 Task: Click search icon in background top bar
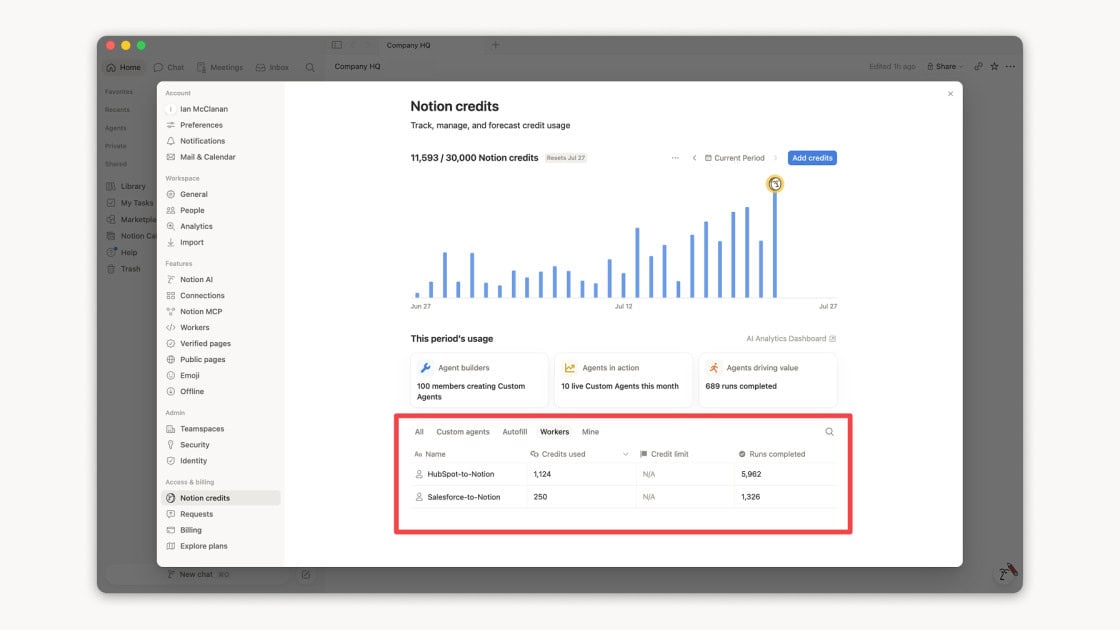[x=310, y=67]
